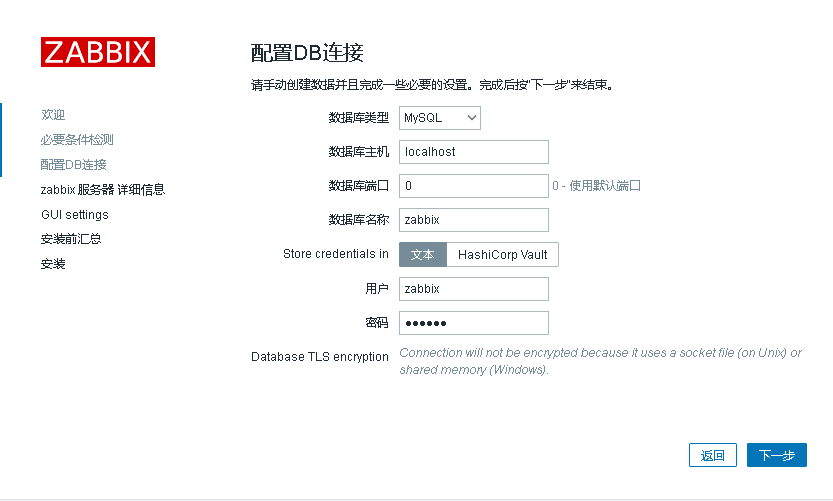Click the 'Store credentials in' label
The width and height of the screenshot is (833, 501).
(x=336, y=254)
